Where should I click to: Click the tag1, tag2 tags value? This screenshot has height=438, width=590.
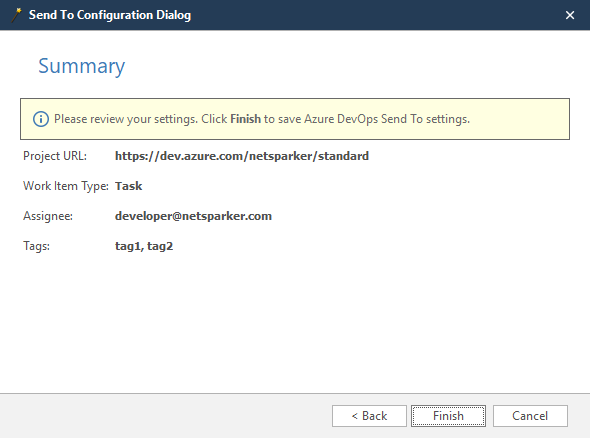point(144,246)
